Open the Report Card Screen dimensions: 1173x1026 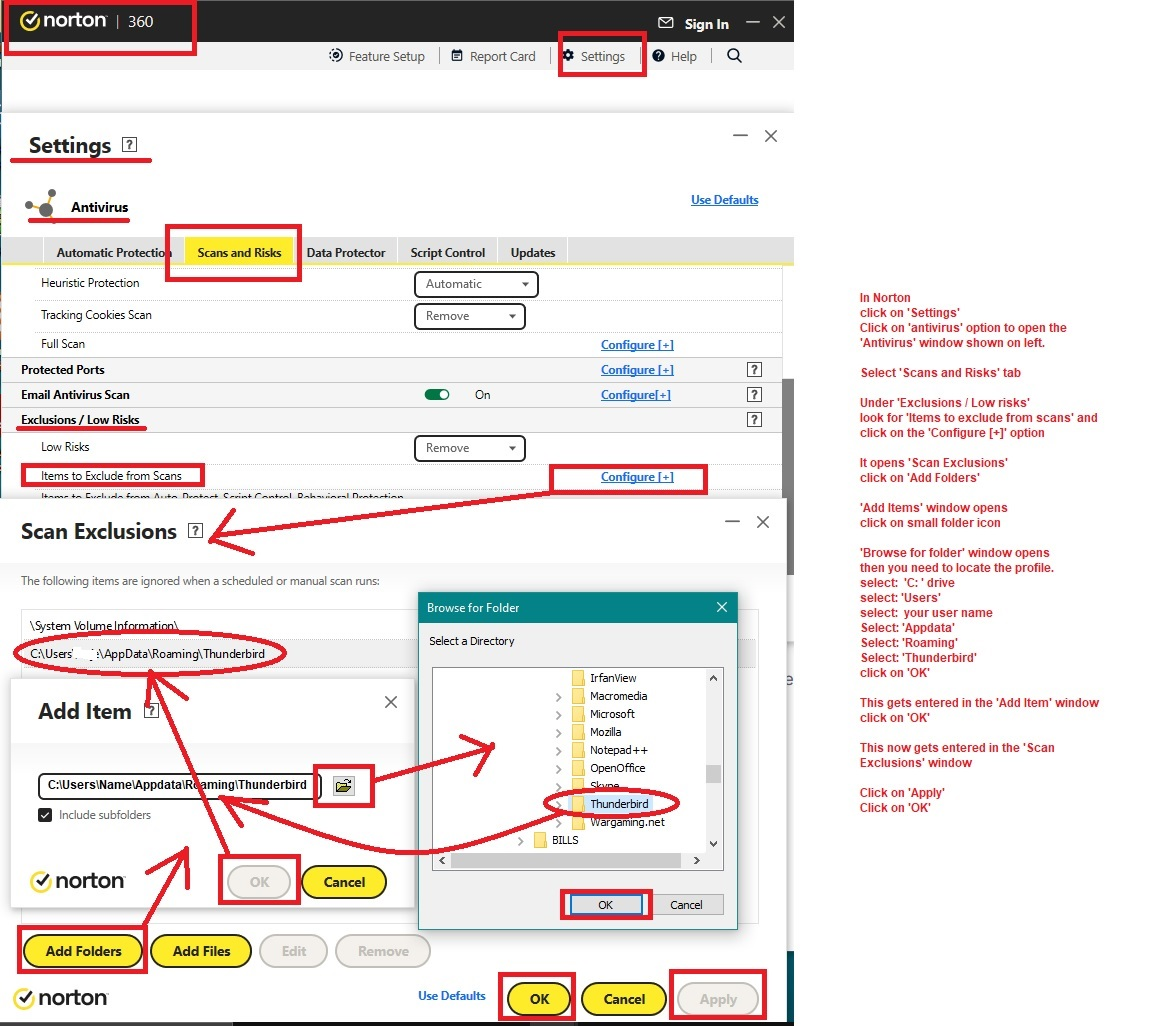click(493, 56)
